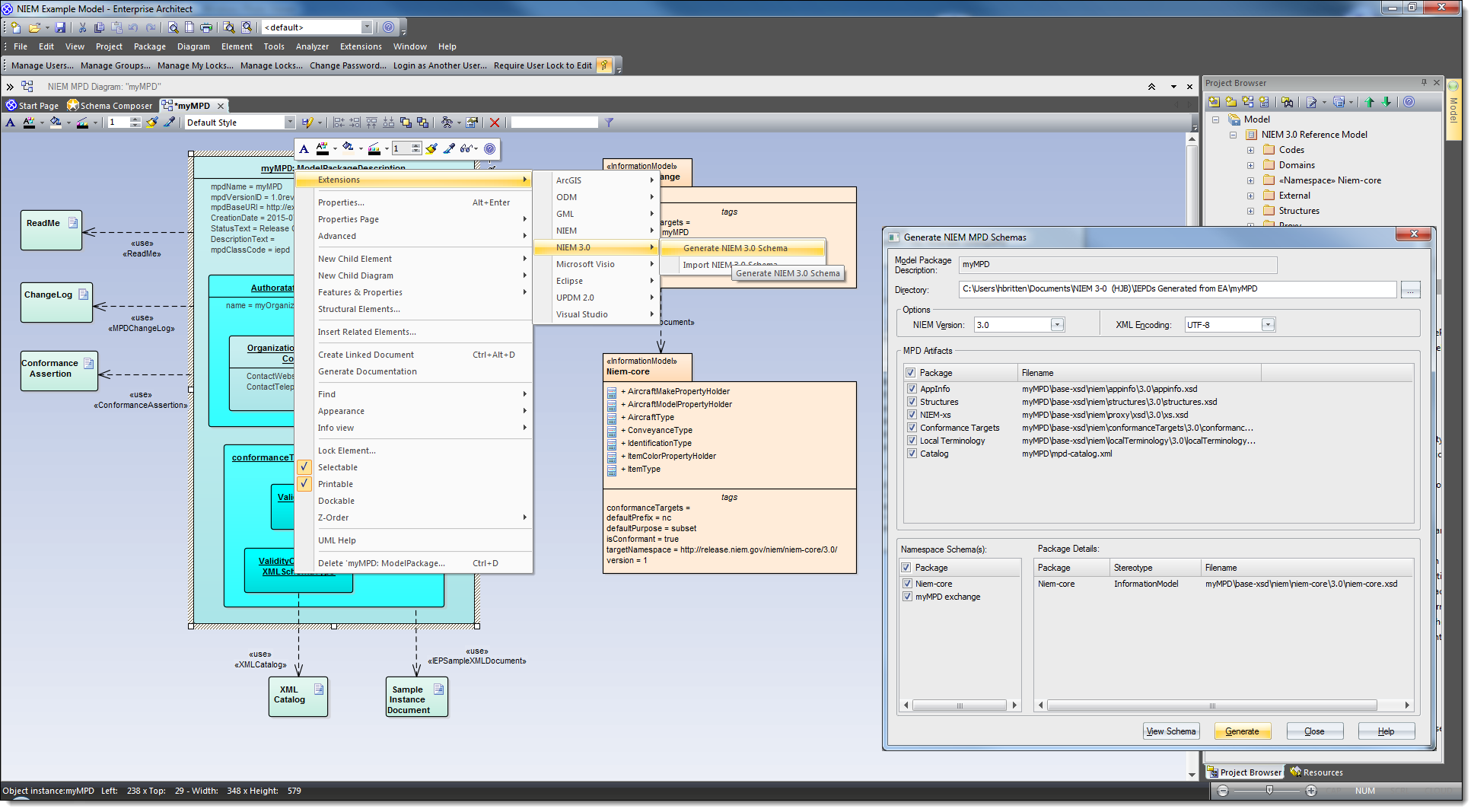Screen dimensions: 1474x812
Task: Click the user lock key icon
Action: point(603,65)
